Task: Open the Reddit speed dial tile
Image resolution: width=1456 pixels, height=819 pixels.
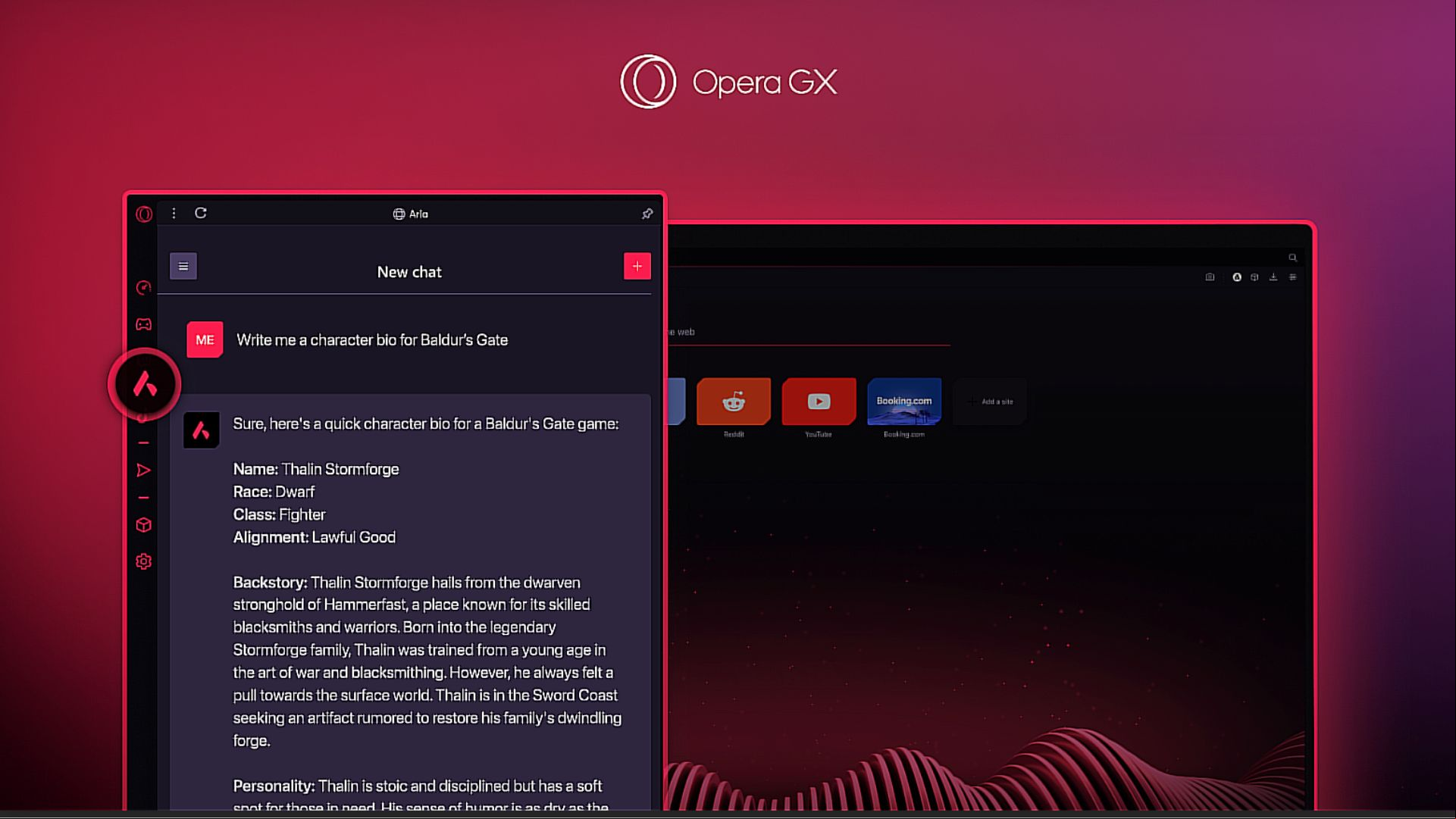Action: (734, 402)
